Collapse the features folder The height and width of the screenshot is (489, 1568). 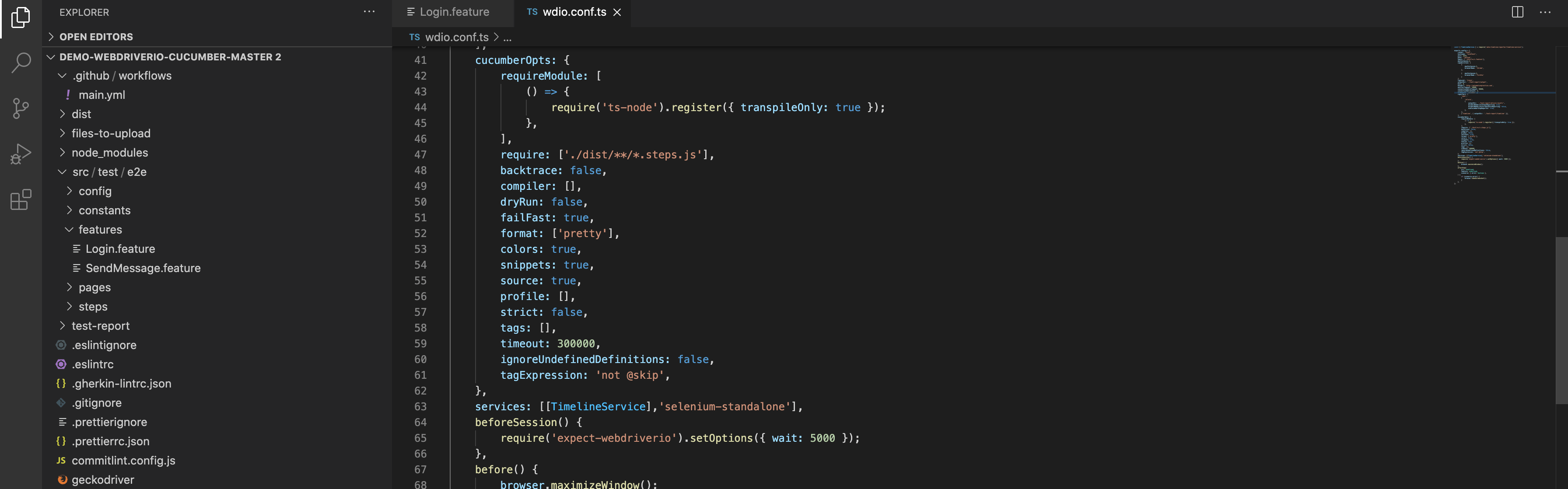coord(69,230)
